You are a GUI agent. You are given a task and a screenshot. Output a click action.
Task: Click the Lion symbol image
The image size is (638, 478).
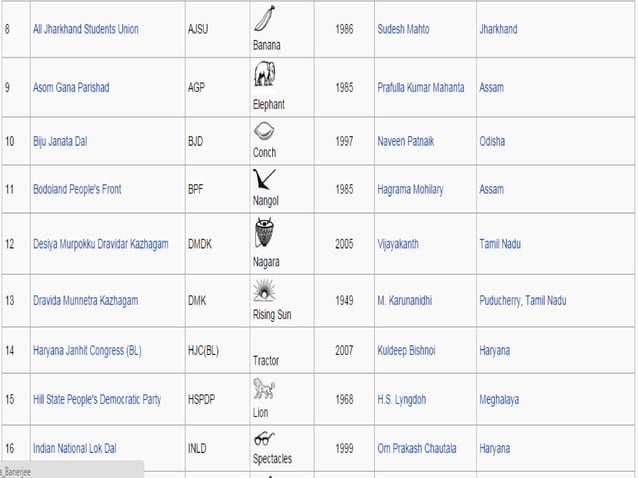[x=264, y=388]
